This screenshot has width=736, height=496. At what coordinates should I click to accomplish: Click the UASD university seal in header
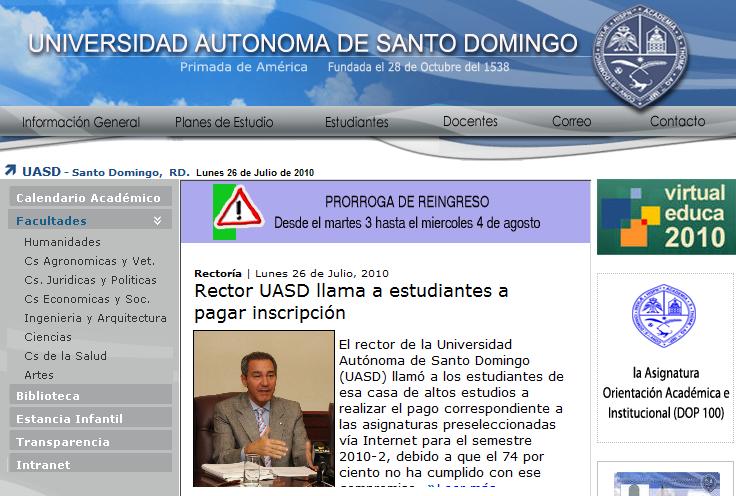pyautogui.click(x=640, y=56)
